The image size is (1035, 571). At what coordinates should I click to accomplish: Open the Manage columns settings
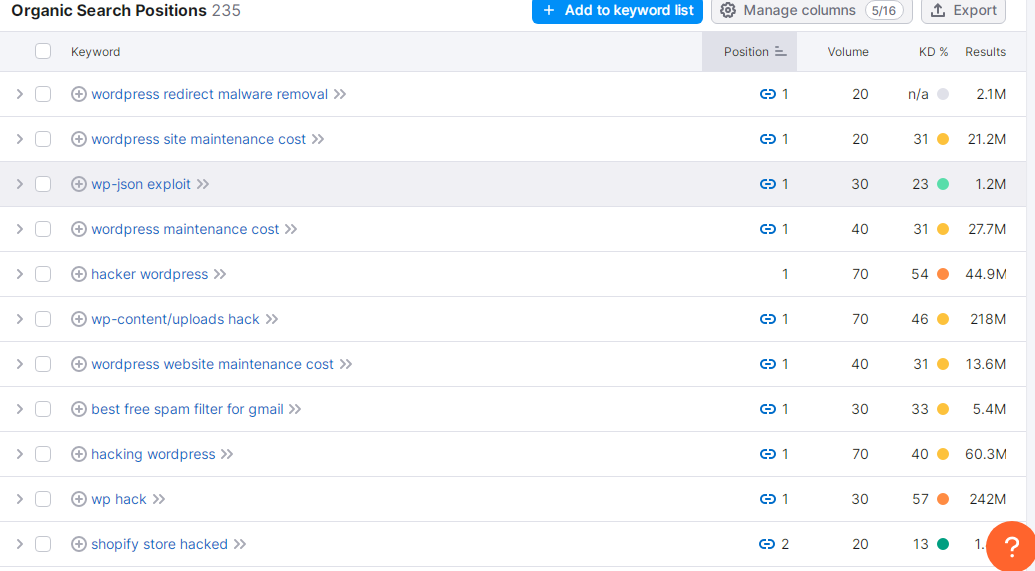811,11
